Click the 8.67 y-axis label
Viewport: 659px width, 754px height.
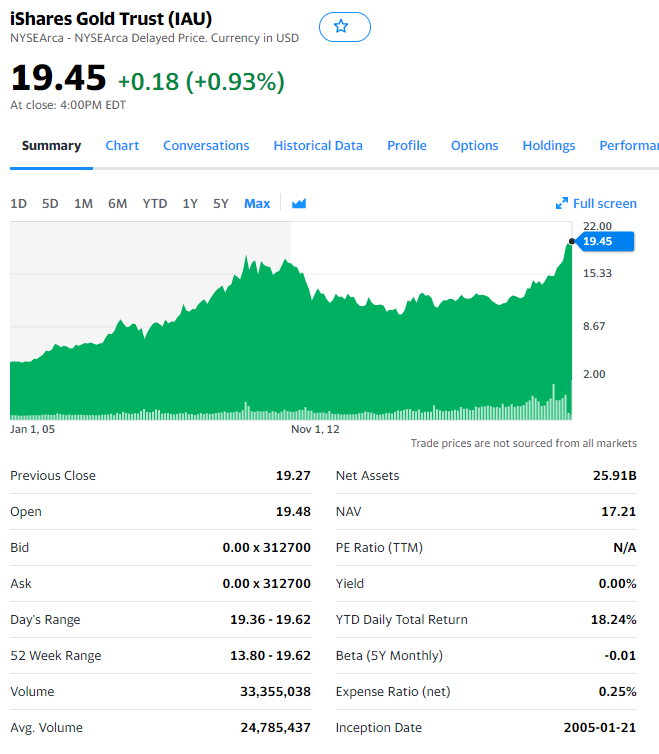point(594,327)
